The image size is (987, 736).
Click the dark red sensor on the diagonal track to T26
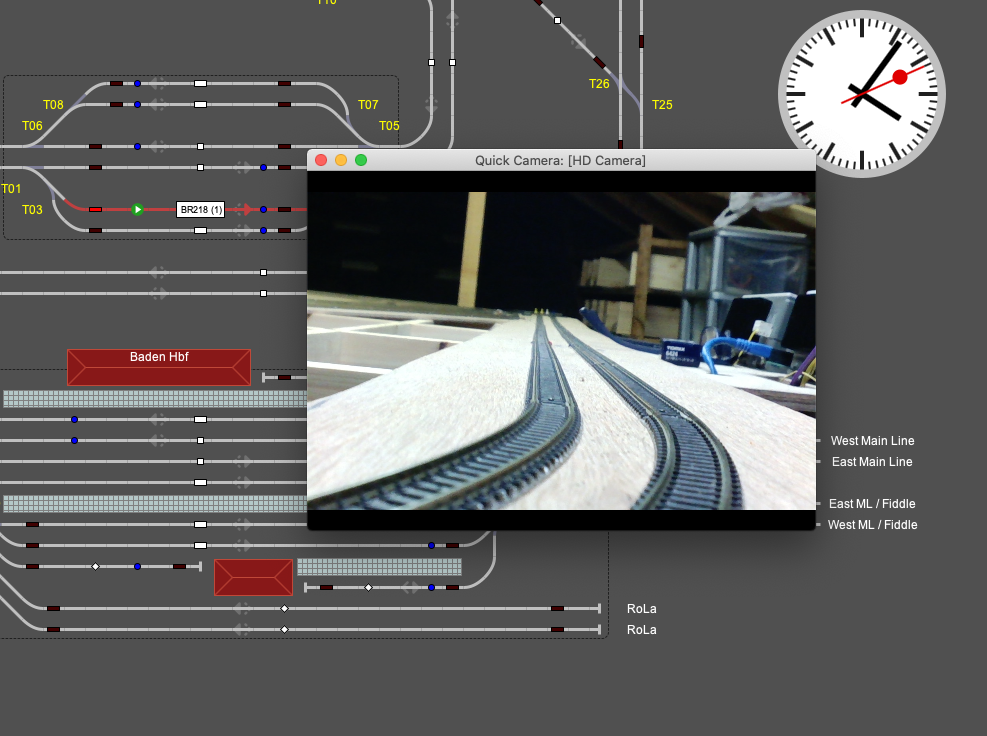click(599, 62)
